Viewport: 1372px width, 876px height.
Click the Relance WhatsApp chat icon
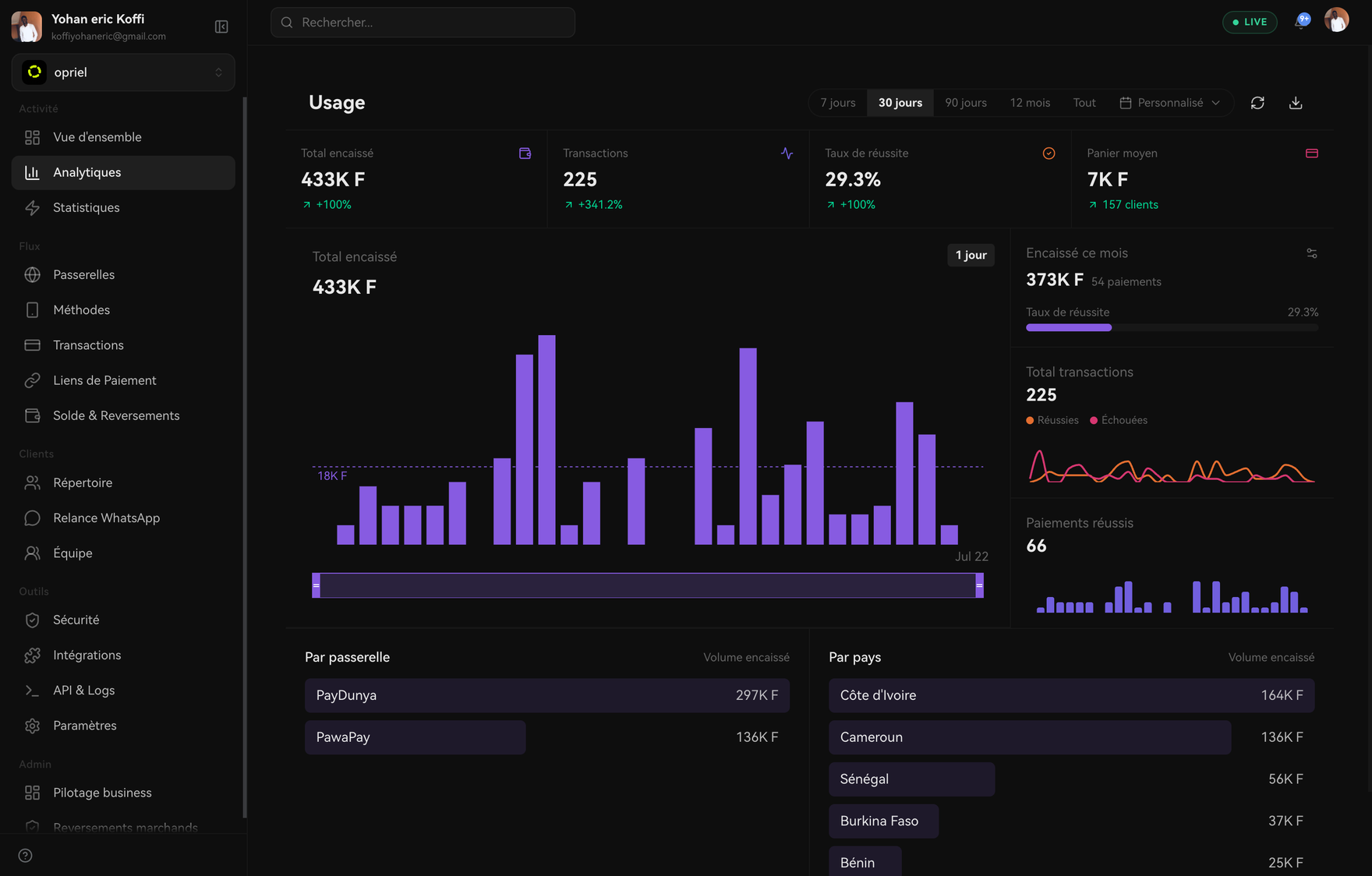point(32,518)
